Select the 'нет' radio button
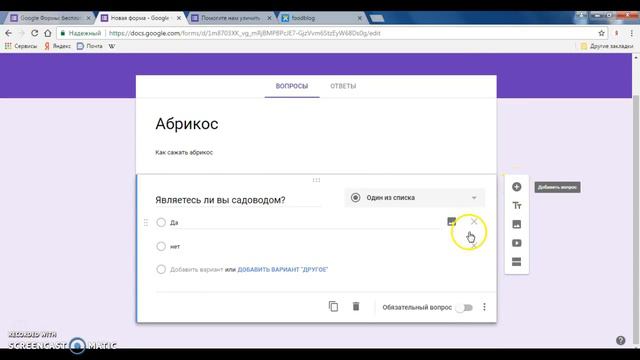The image size is (640, 360). (161, 246)
